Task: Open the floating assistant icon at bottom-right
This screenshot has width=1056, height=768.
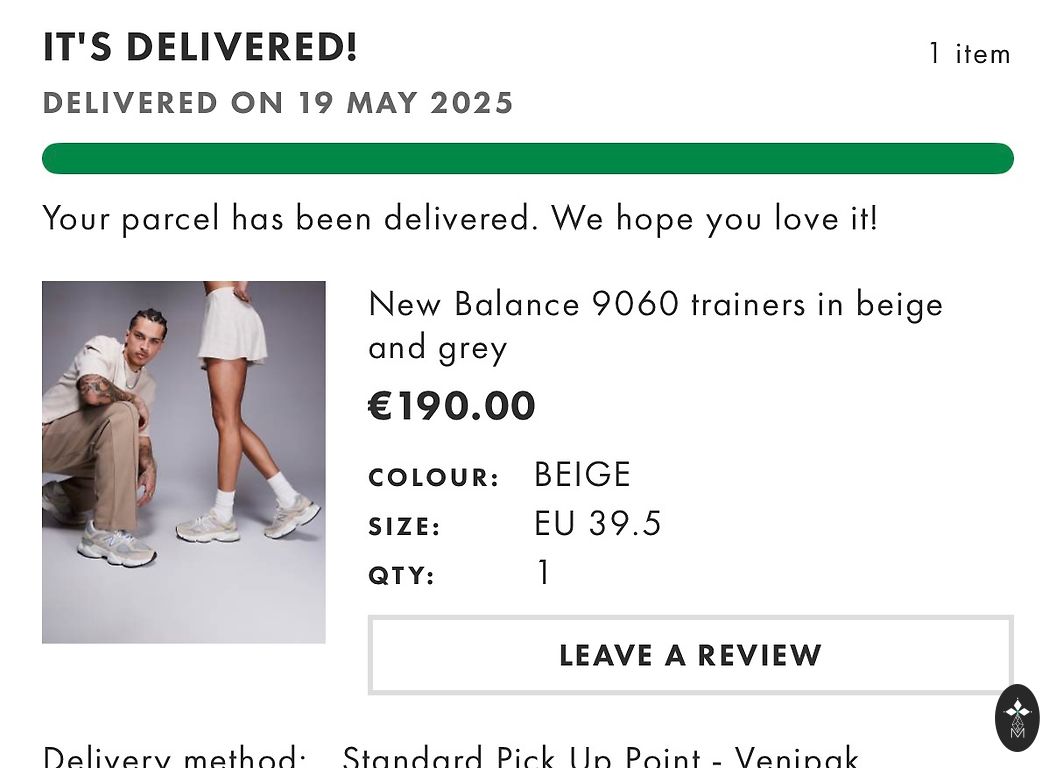Action: [x=1017, y=718]
